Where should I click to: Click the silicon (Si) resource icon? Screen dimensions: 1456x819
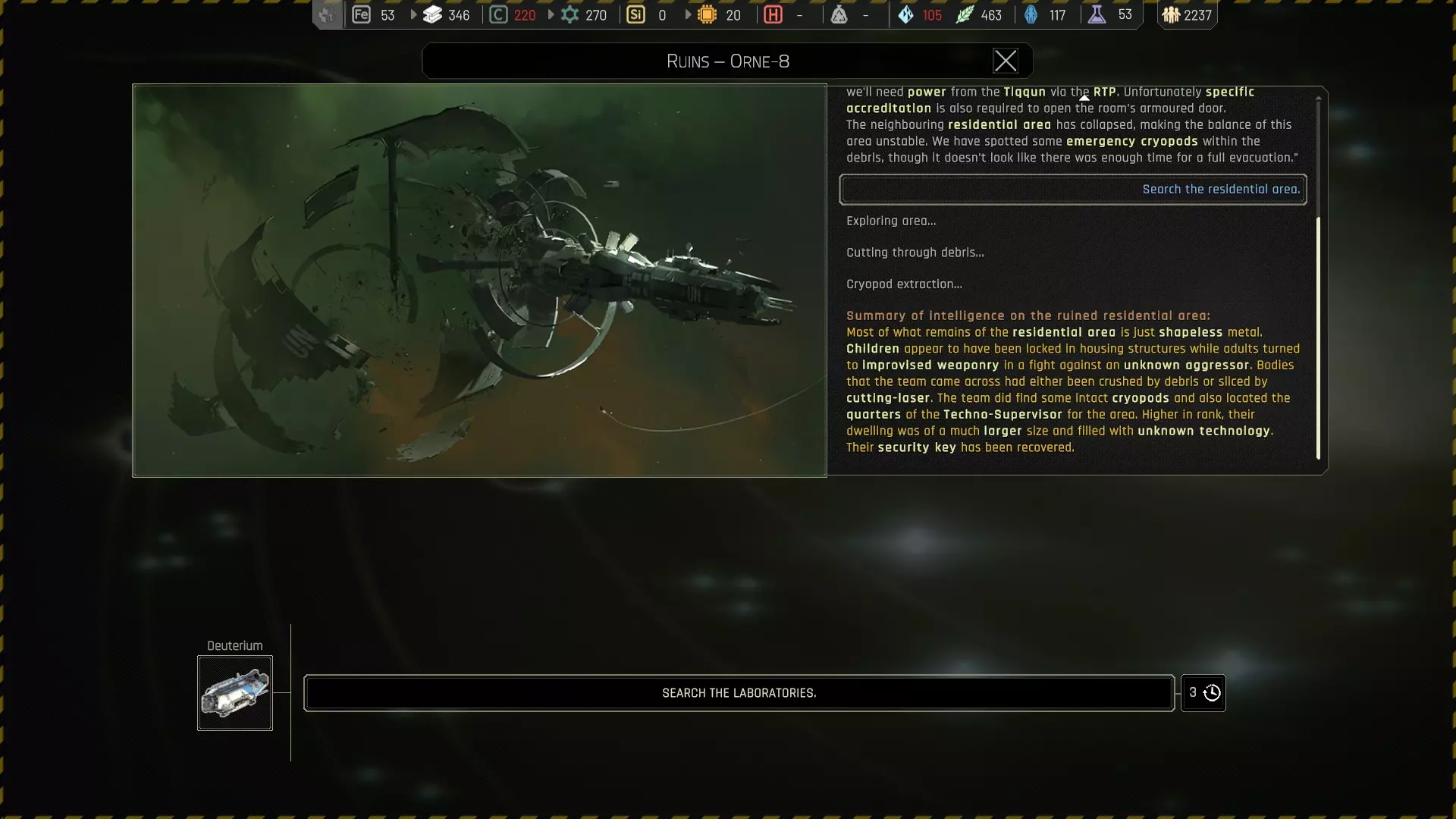pos(636,14)
